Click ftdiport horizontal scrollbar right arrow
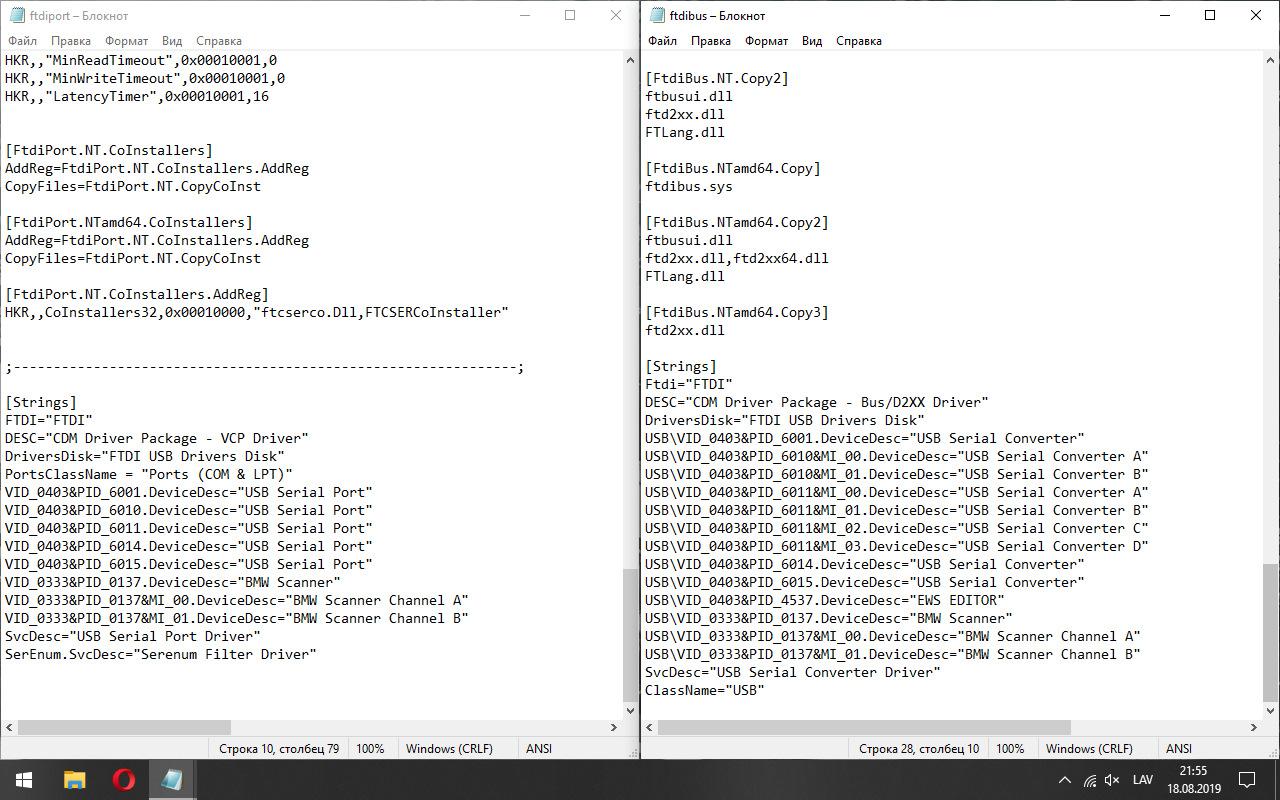The image size is (1280, 800). 613,727
